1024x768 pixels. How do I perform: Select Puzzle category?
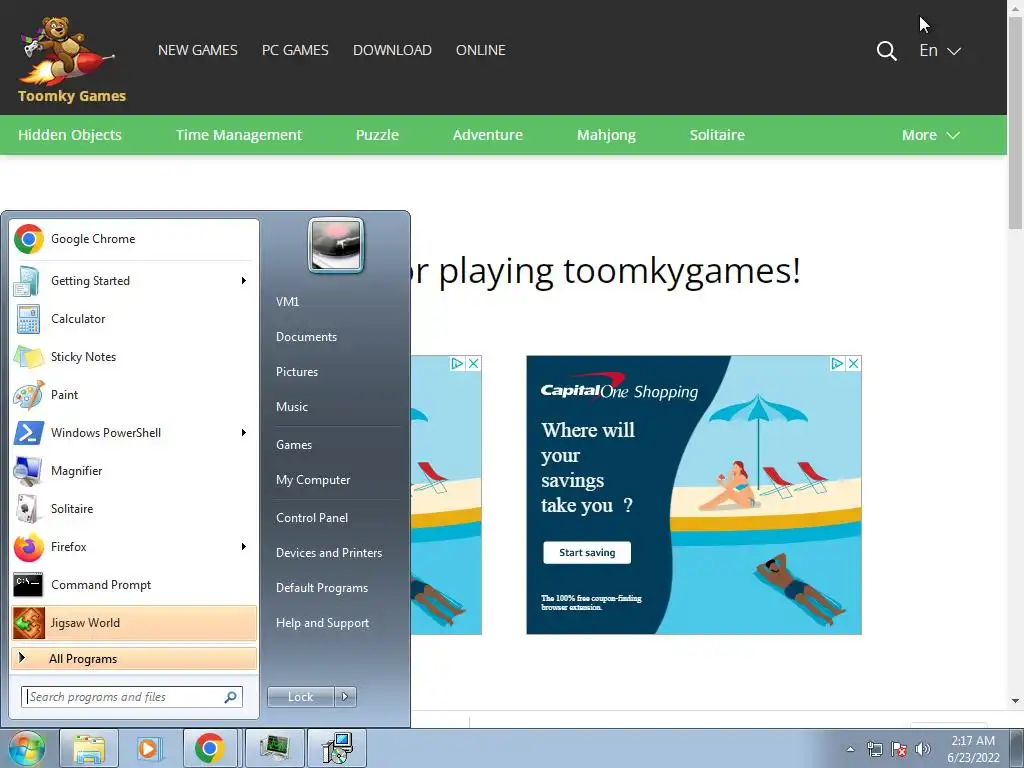(x=377, y=135)
